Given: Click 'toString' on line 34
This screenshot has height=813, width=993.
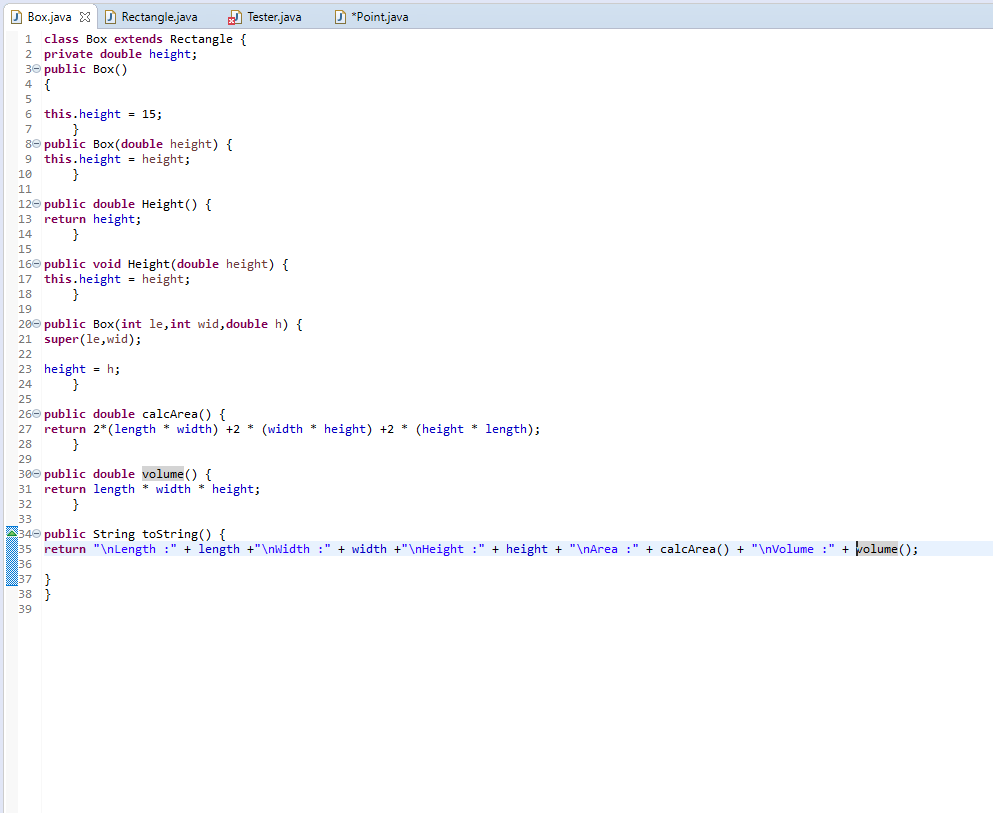Looking at the screenshot, I should tap(170, 534).
